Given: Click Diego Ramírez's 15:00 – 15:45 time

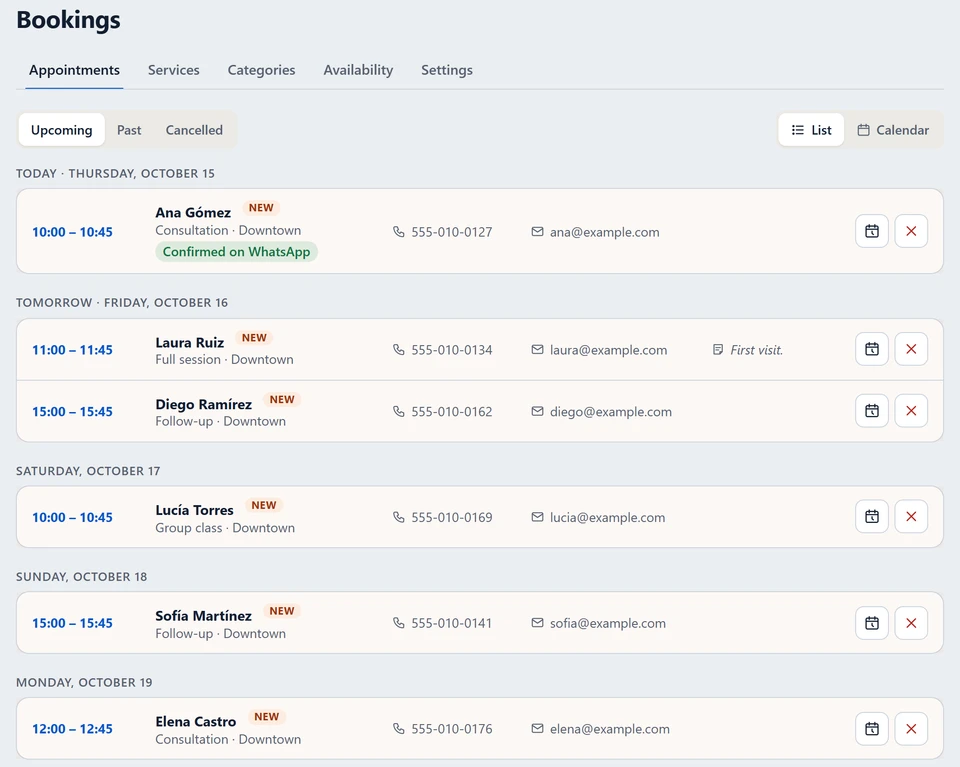Looking at the screenshot, I should pos(72,412).
